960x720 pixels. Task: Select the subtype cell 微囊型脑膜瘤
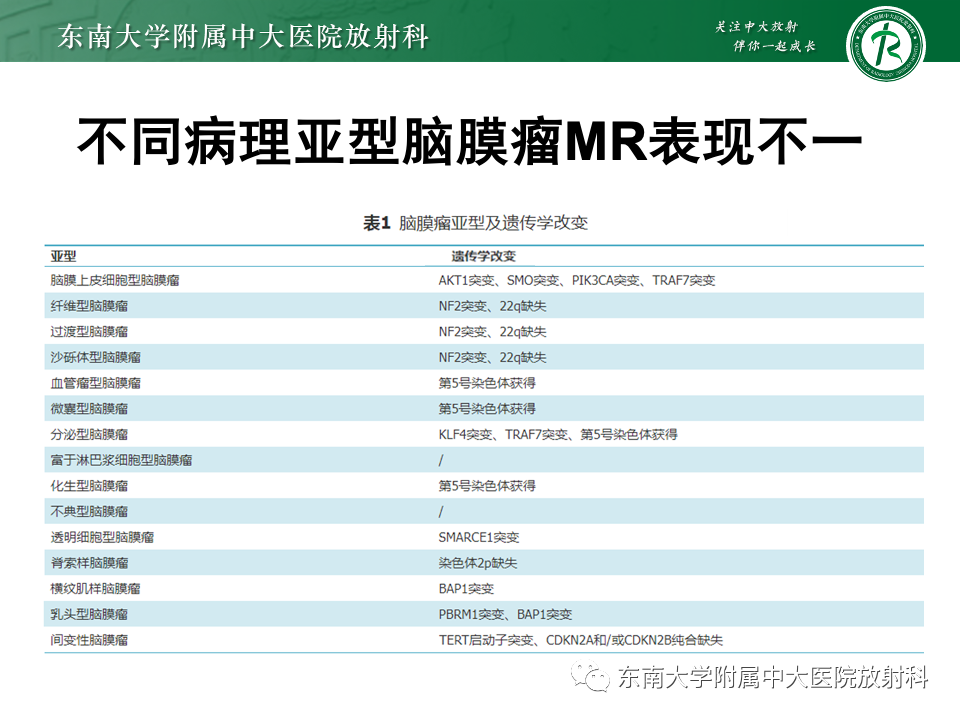click(89, 409)
